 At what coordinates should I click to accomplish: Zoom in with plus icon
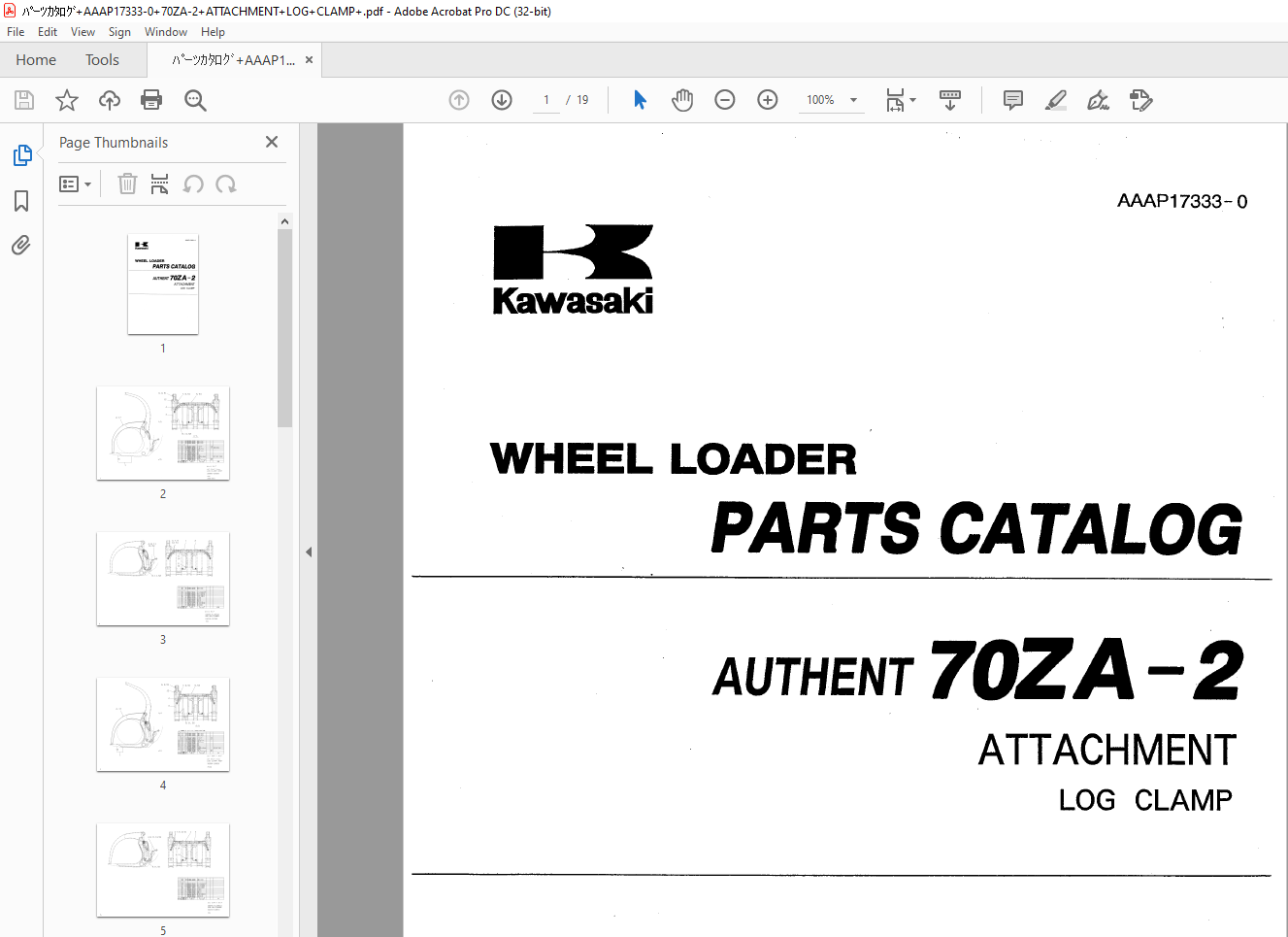coord(768,100)
